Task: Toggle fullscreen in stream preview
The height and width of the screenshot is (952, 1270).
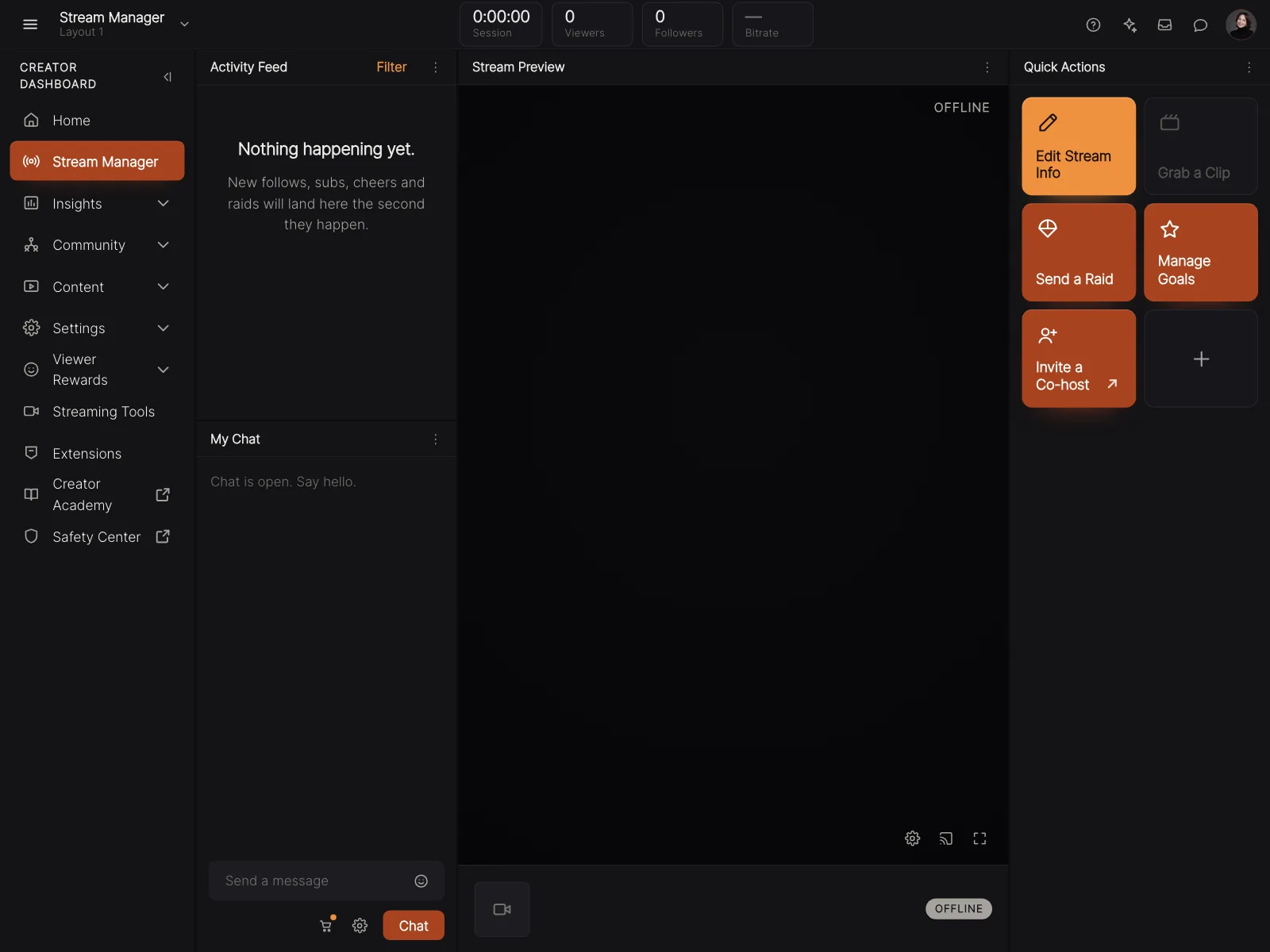Action: [979, 839]
